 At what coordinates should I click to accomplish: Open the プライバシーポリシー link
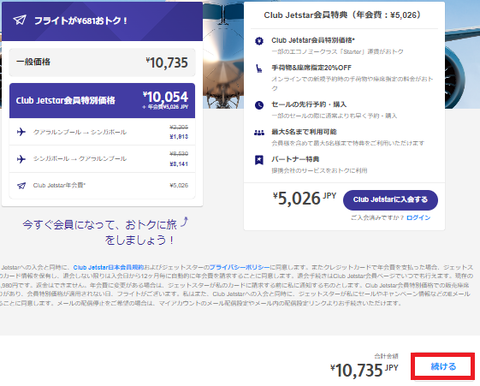(x=239, y=267)
